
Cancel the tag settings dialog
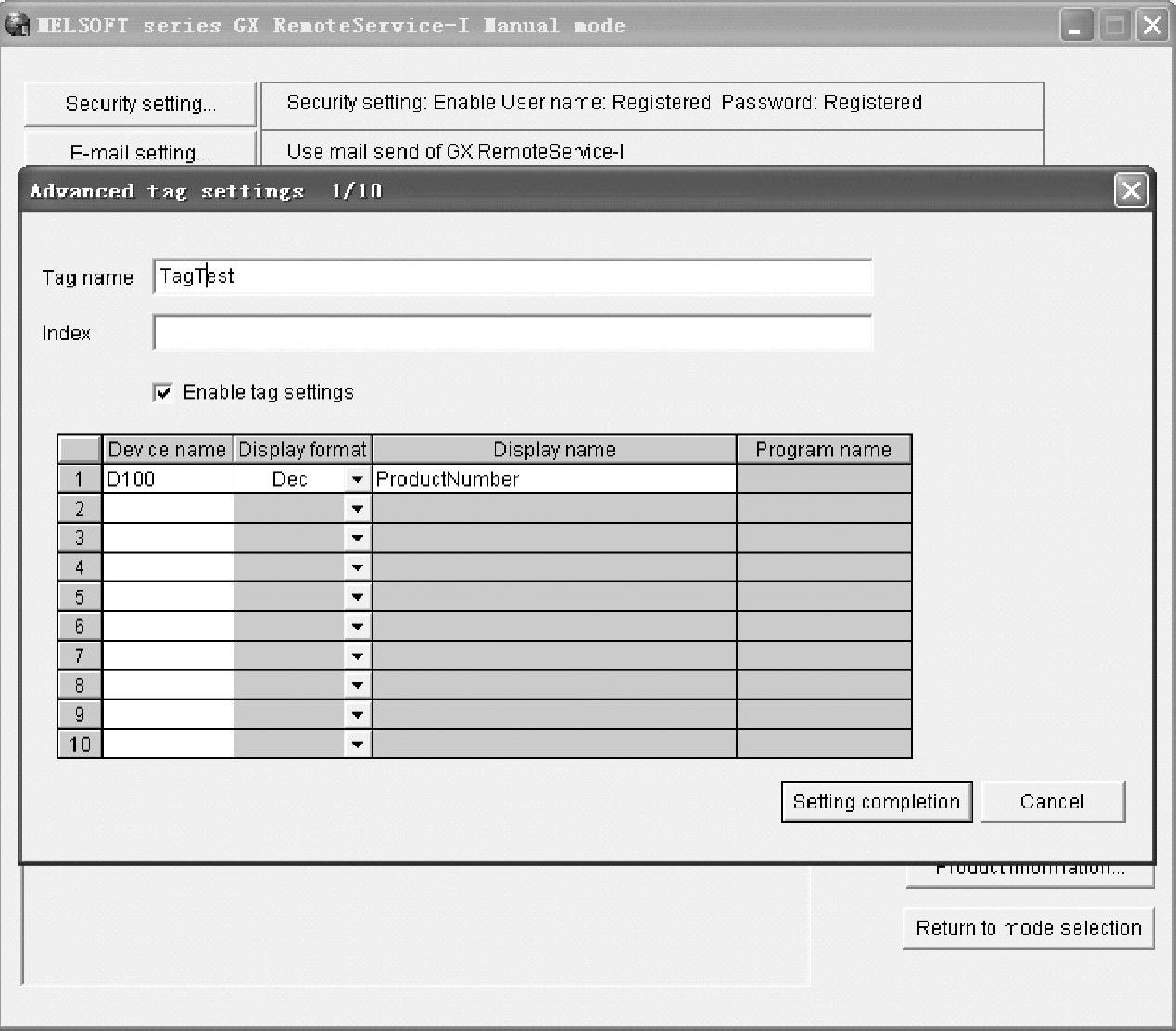[x=1052, y=802]
